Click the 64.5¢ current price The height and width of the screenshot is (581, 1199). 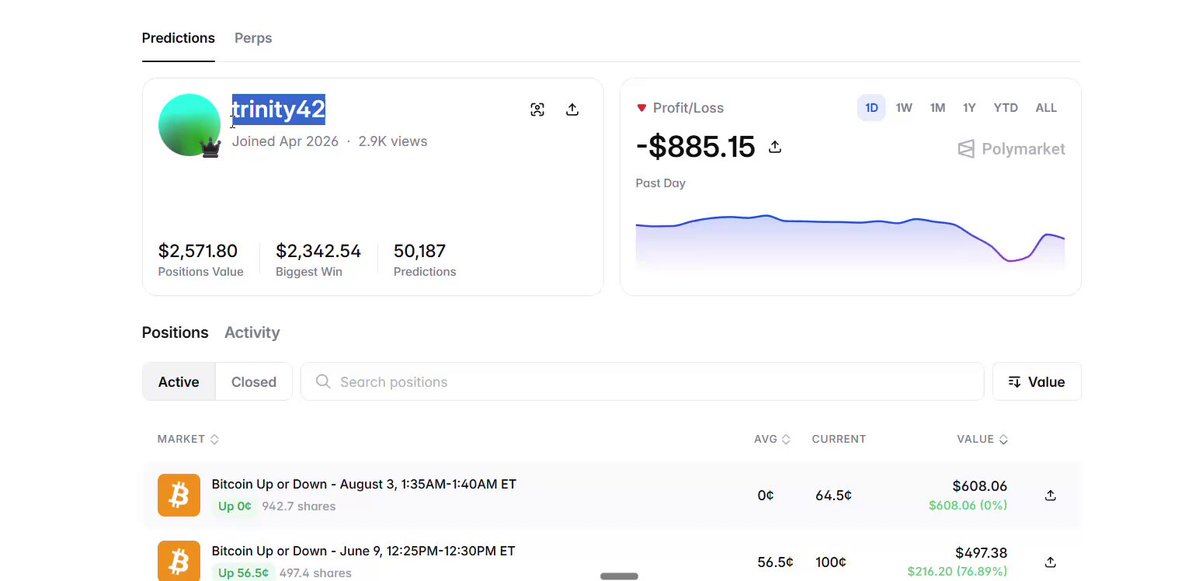833,495
